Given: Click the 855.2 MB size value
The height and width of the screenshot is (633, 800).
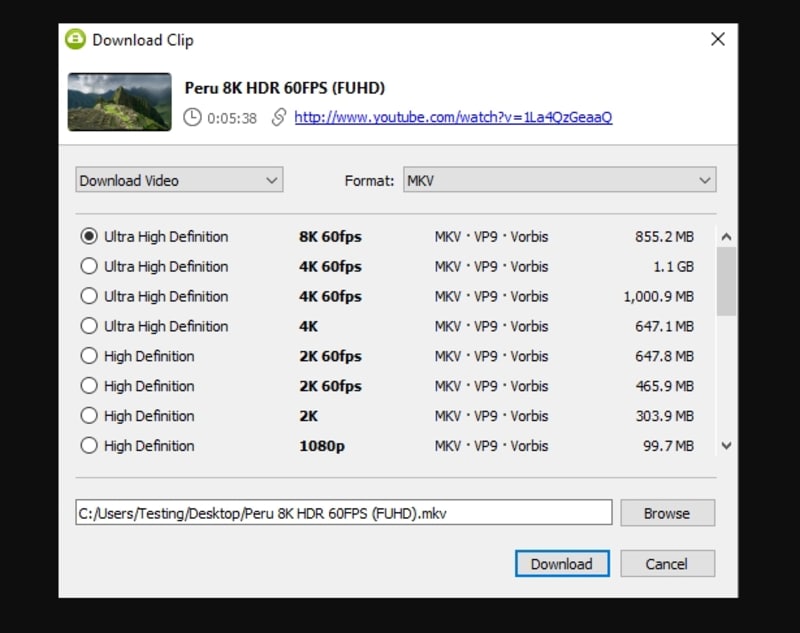Looking at the screenshot, I should [x=664, y=237].
